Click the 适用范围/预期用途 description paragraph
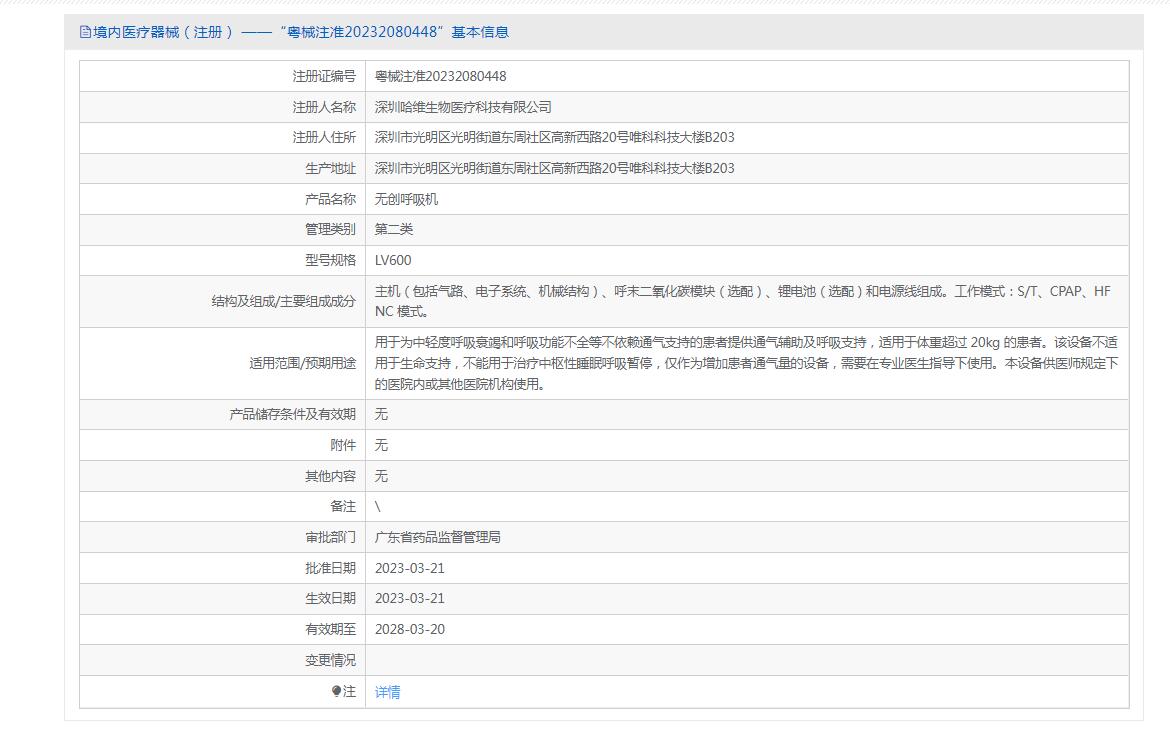This screenshot has height=741, width=1170. (746, 363)
